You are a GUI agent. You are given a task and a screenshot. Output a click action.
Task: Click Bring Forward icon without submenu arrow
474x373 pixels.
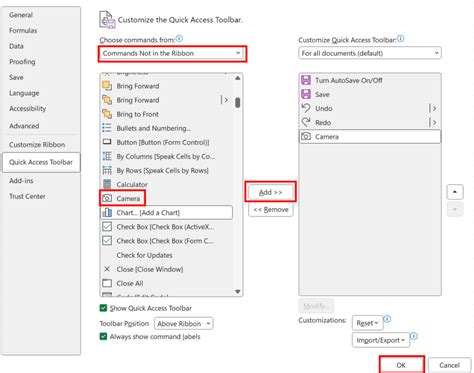(107, 86)
